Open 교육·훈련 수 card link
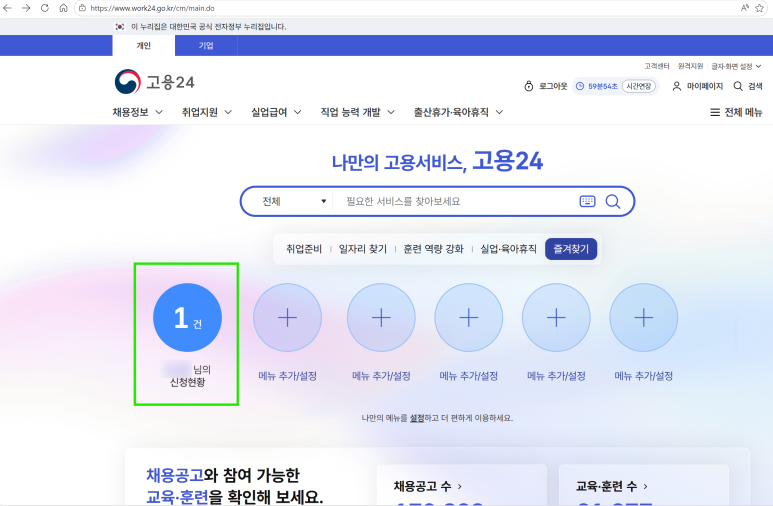773x506 pixels. 612,486
